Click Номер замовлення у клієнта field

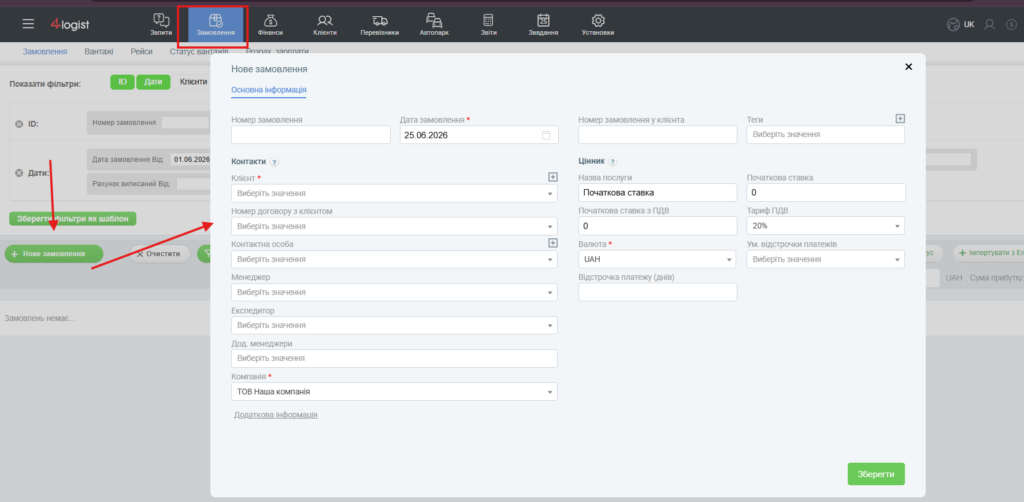tap(658, 135)
